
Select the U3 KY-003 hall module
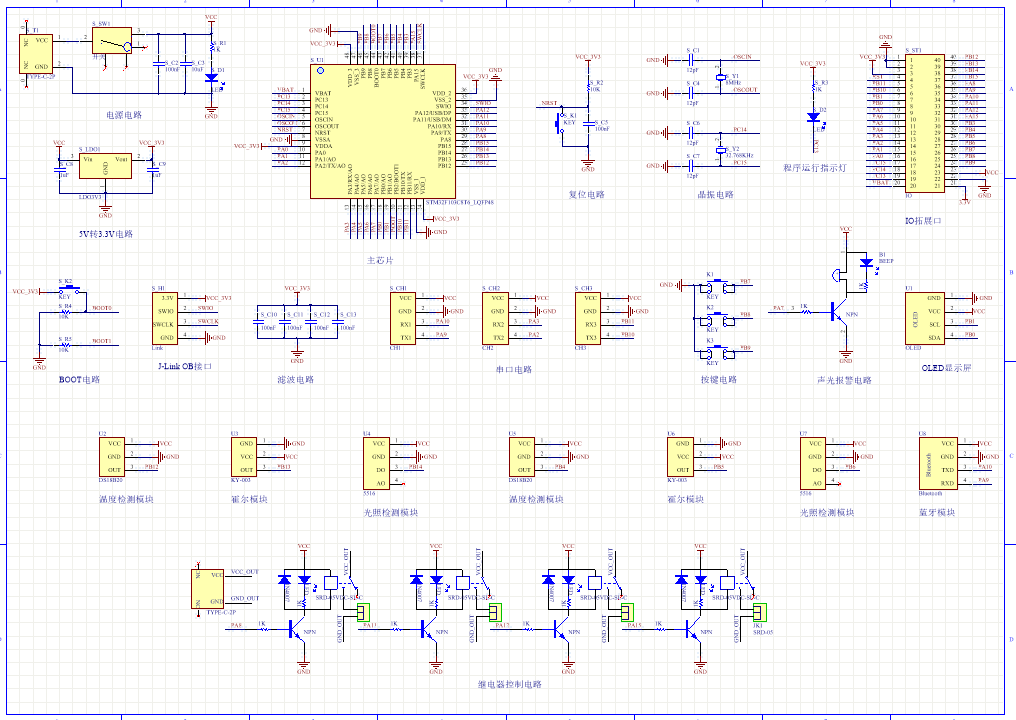pyautogui.click(x=244, y=457)
